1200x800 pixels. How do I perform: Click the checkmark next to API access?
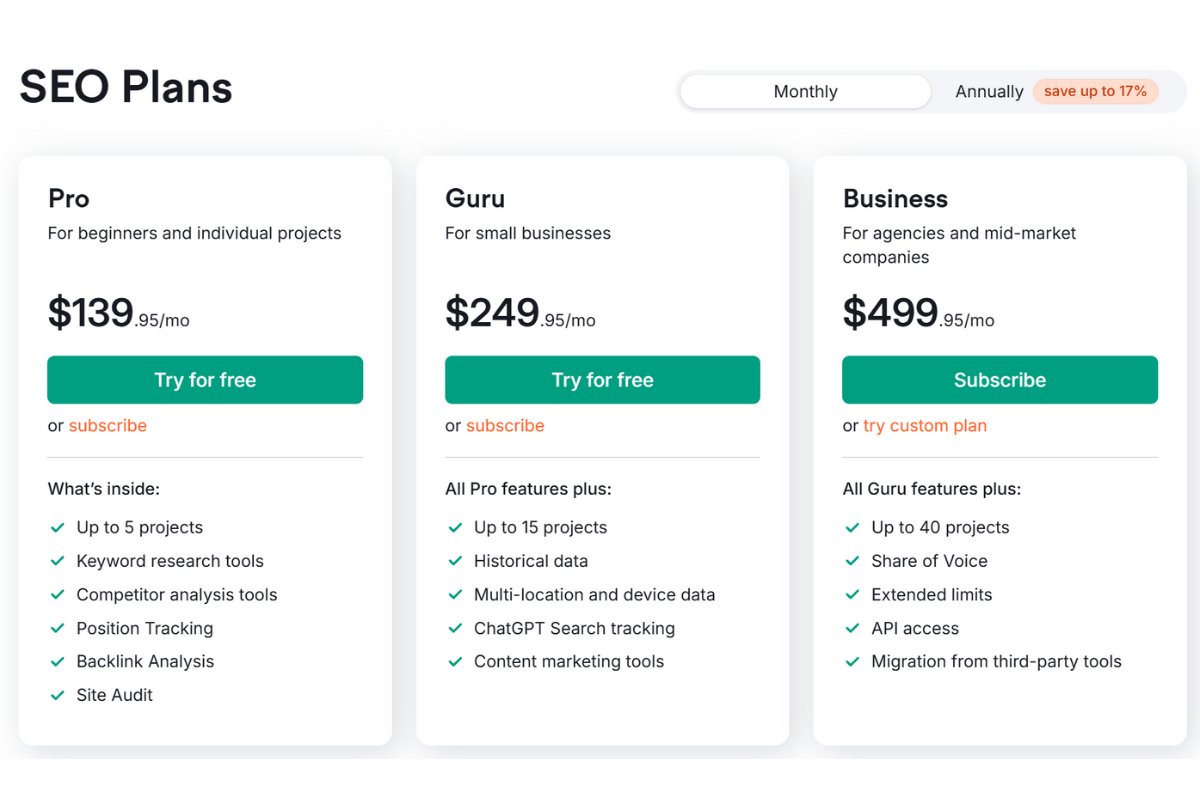852,628
